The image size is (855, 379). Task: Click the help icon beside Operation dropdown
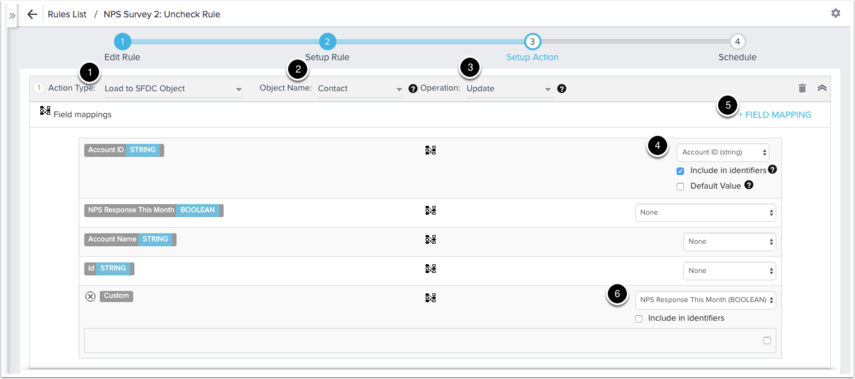point(562,89)
